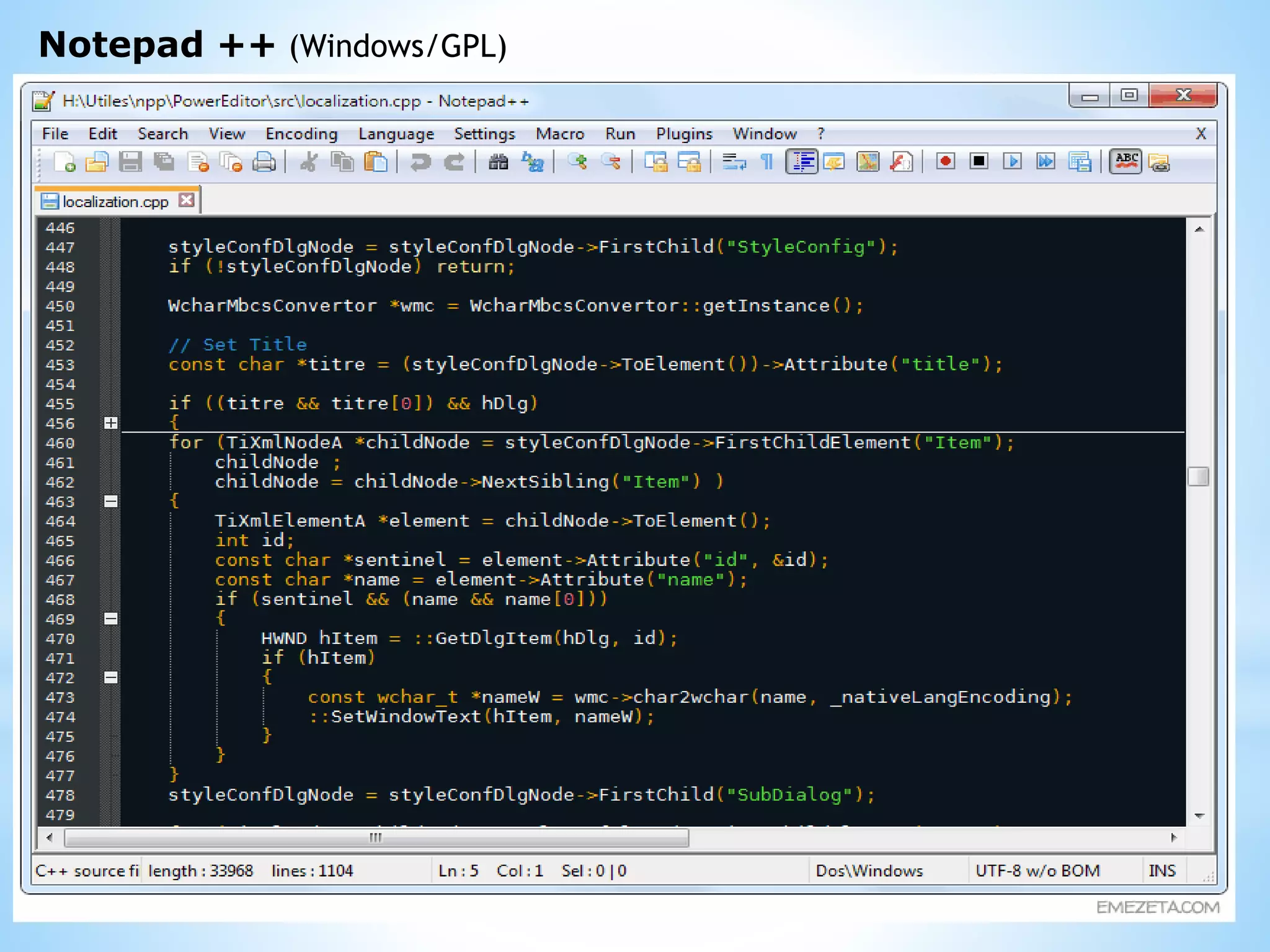This screenshot has height=952, width=1270.
Task: Click the function list toolbar icon
Action: pyautogui.click(x=902, y=162)
